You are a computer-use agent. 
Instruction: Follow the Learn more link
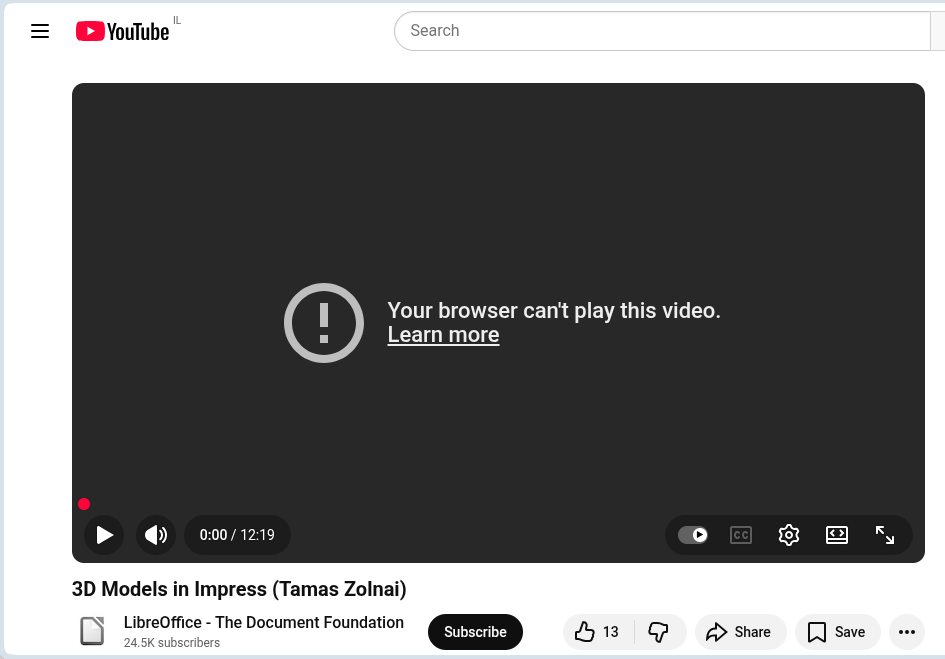pyautogui.click(x=444, y=335)
